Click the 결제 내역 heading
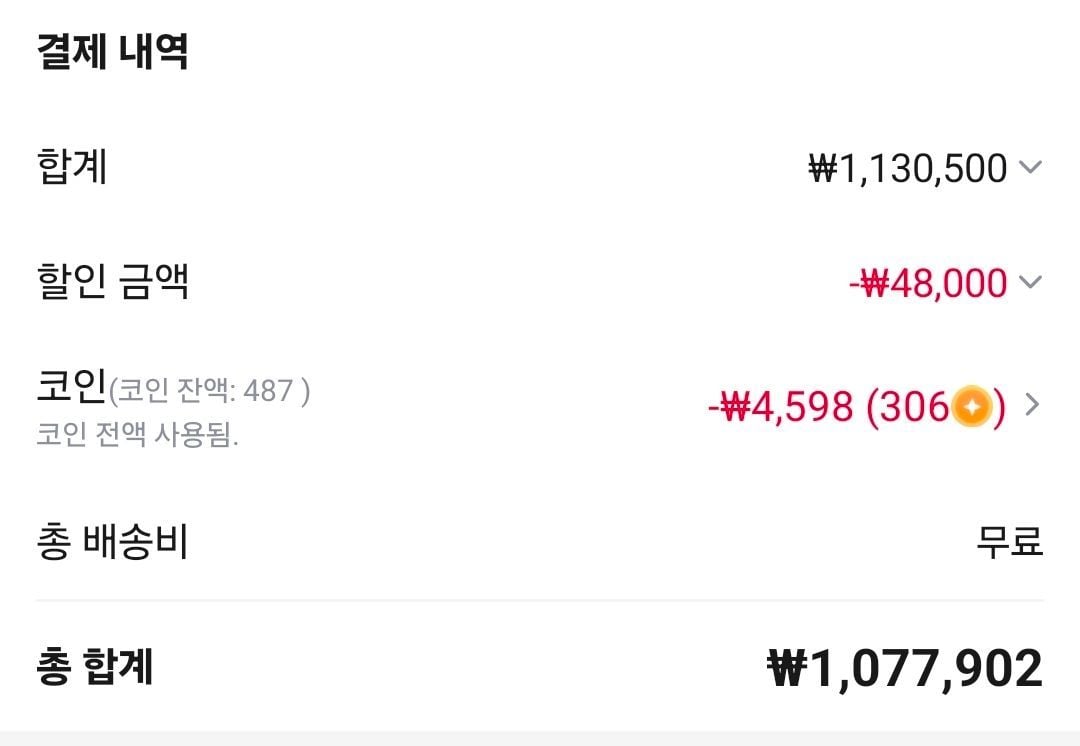The width and height of the screenshot is (1080, 746). click(x=112, y=52)
